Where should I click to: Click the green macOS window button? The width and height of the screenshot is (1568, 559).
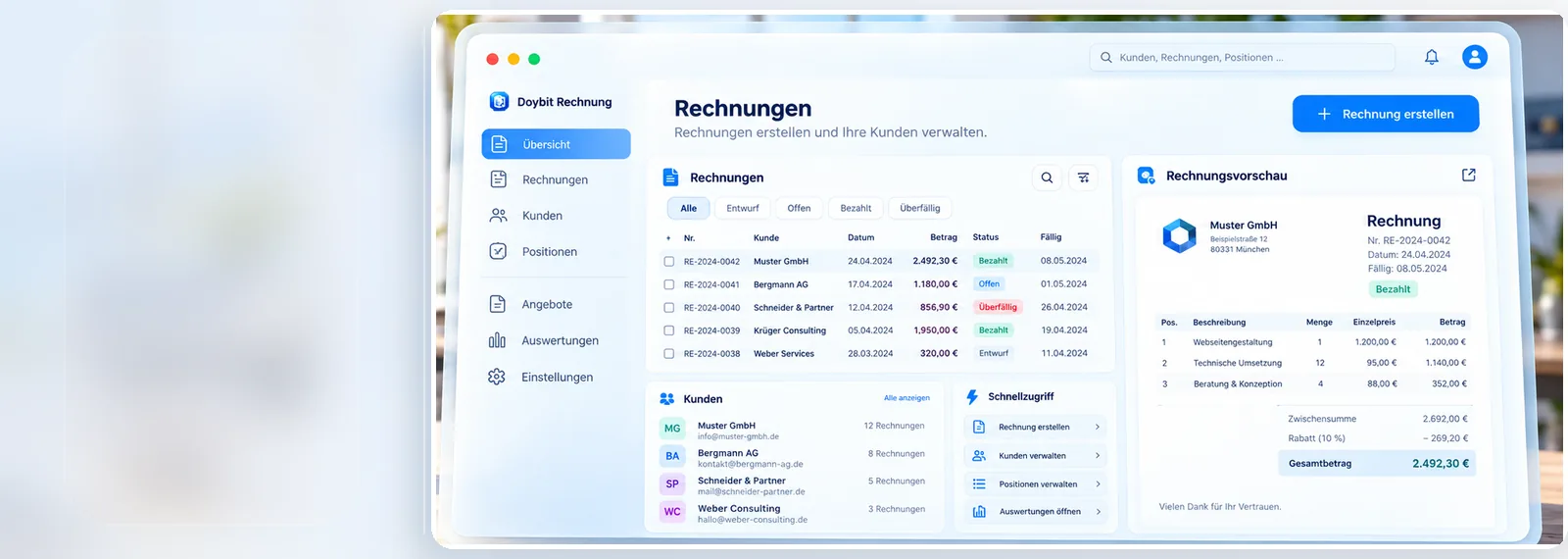534,59
